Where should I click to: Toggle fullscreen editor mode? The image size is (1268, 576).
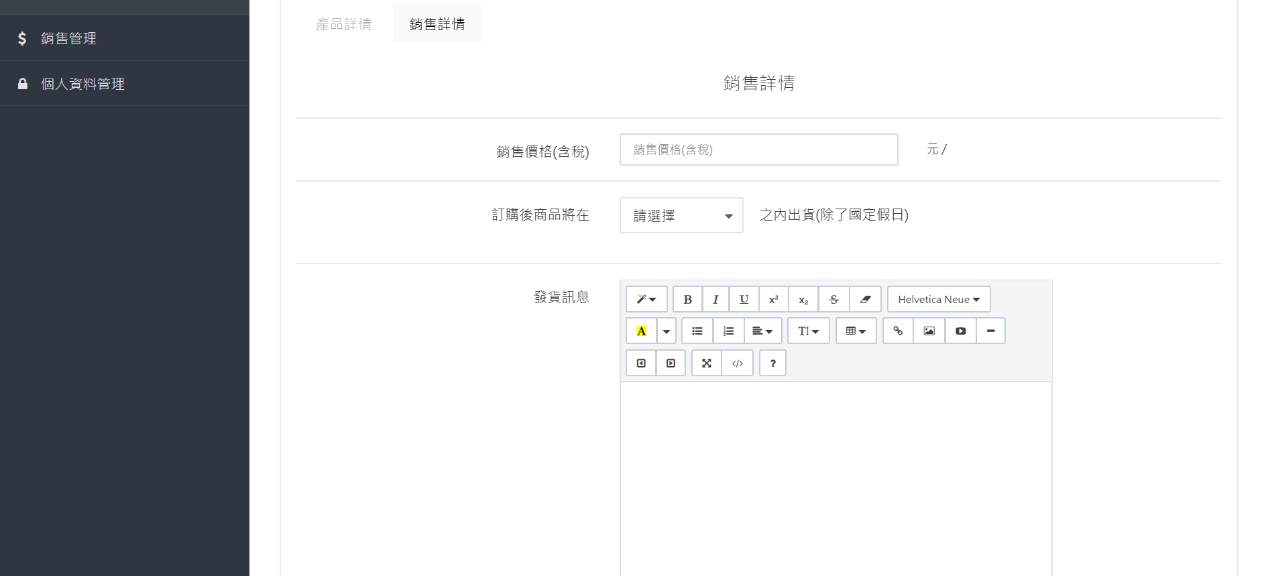[706, 363]
